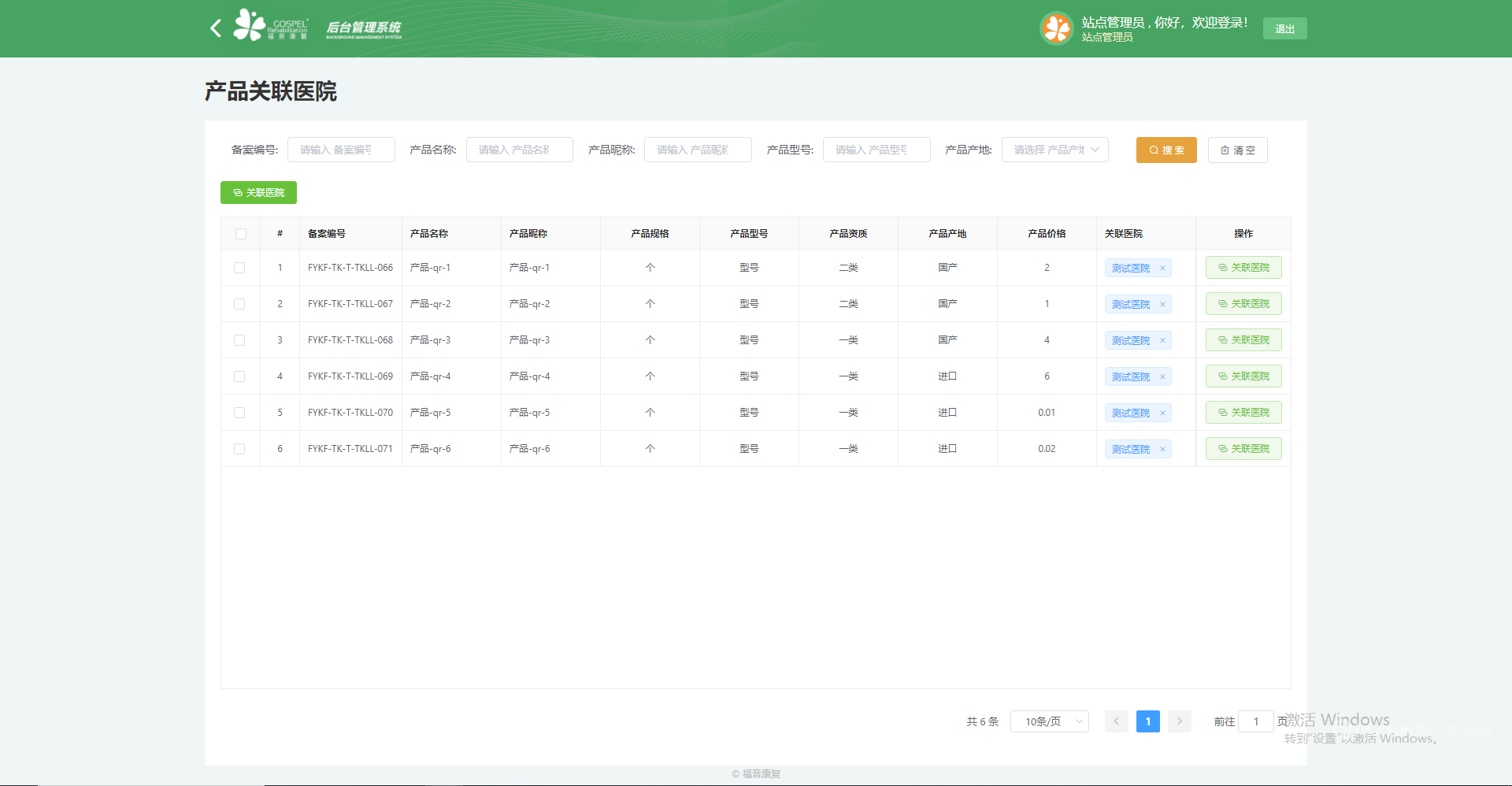Viewport: 1512px width, 786px height.
Task: Go to previous page arrow
Action: pos(1116,721)
